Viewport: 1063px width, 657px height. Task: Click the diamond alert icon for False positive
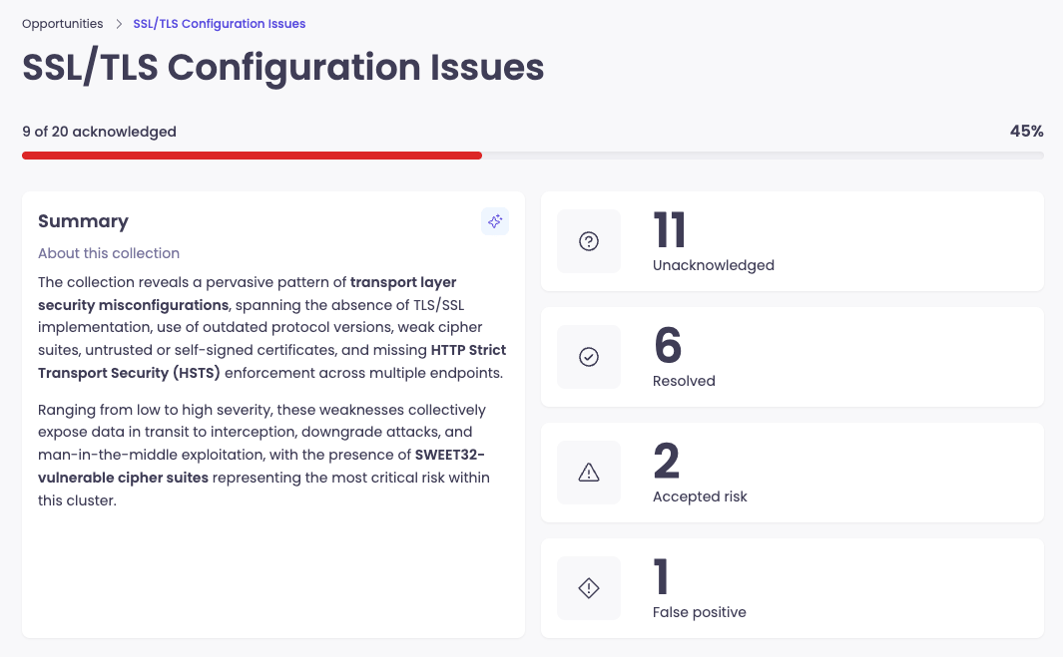(x=588, y=588)
